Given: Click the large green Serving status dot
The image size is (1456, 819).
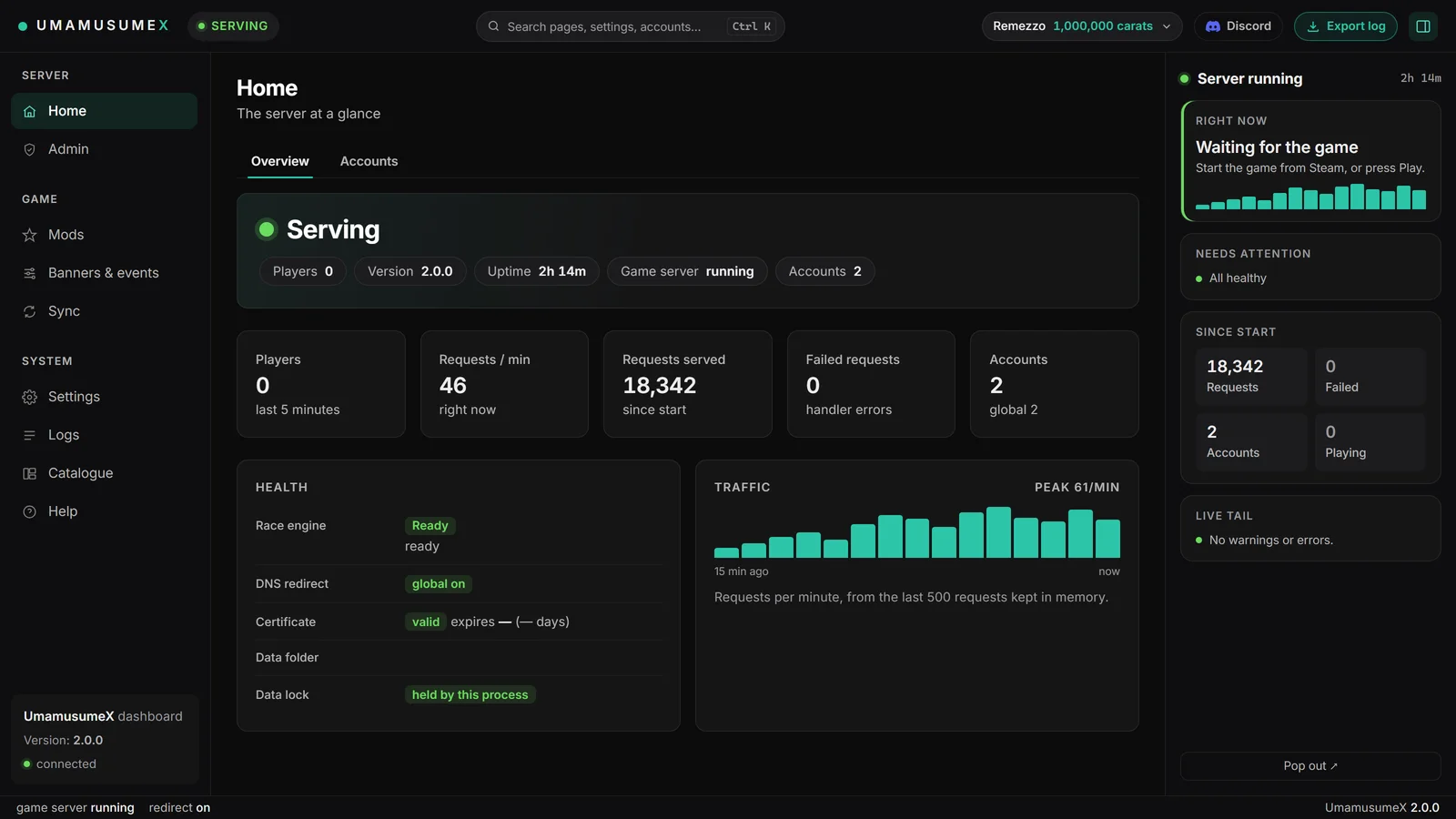Looking at the screenshot, I should 267,229.
